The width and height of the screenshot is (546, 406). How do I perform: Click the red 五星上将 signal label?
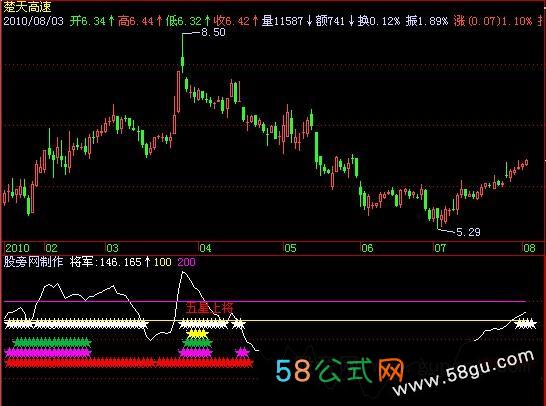click(x=209, y=308)
